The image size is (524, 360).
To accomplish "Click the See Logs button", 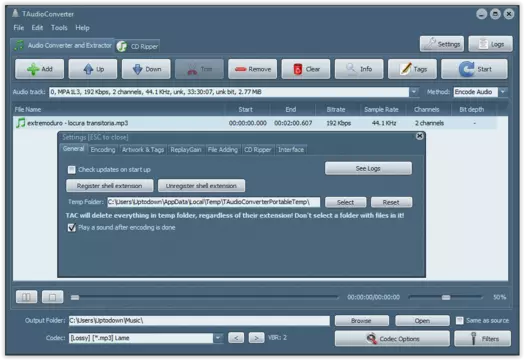I will pos(368,168).
